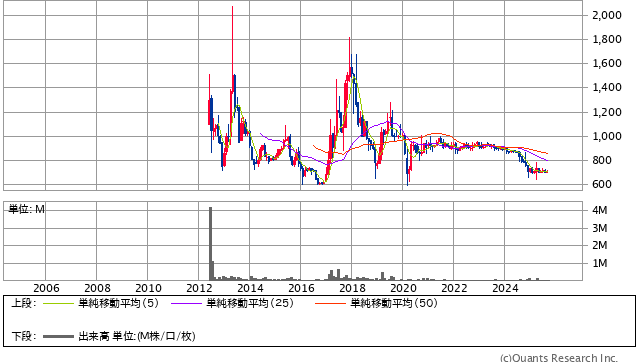Select the 単純移動平均(5) legend label

[118, 303]
